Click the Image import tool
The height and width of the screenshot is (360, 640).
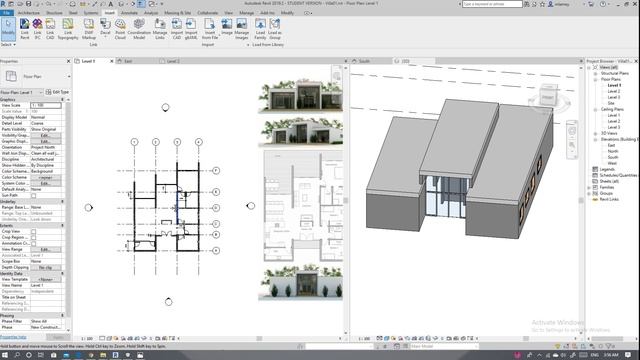[227, 27]
